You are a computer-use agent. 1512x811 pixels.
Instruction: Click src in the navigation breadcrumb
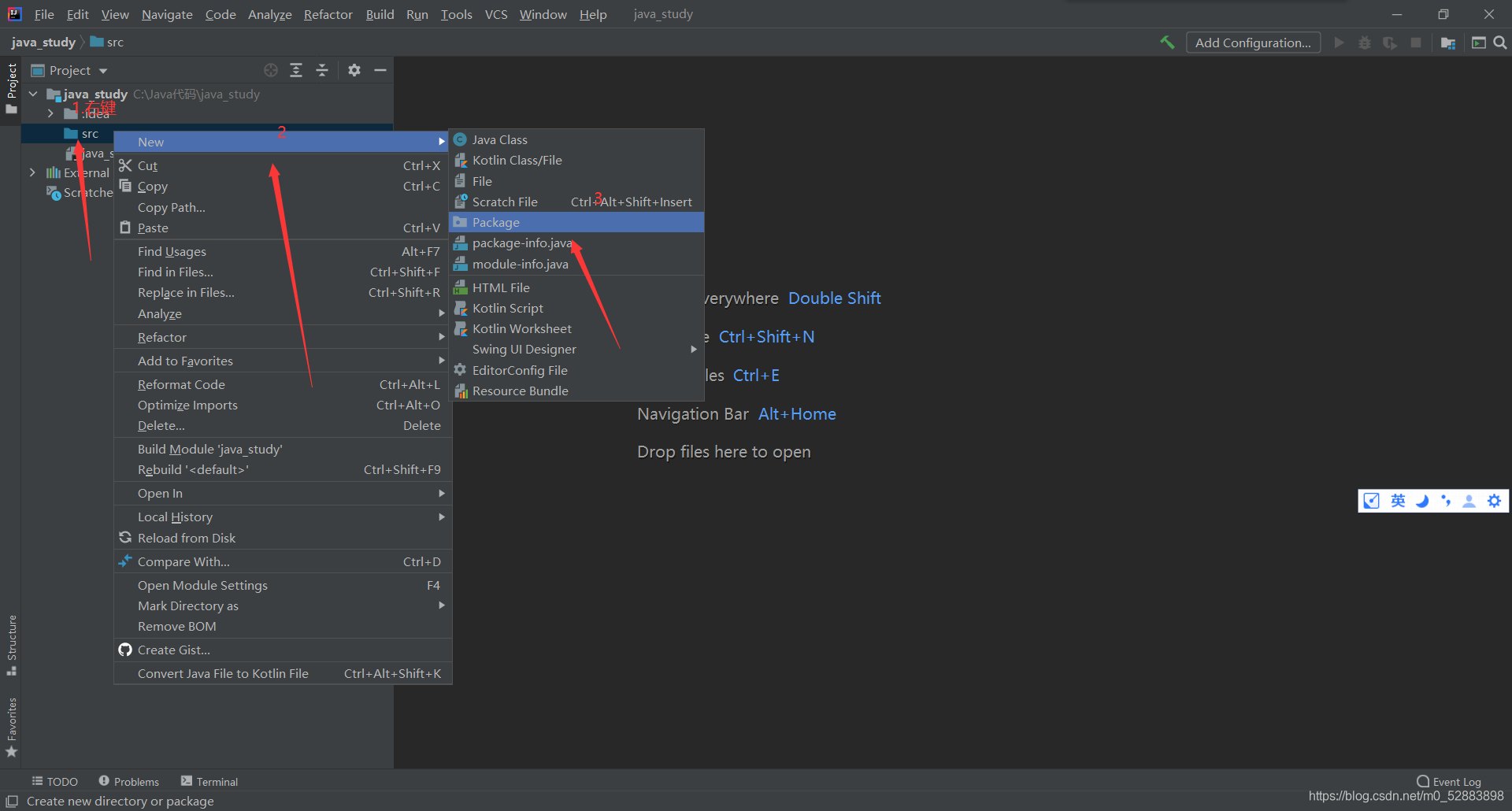click(x=107, y=42)
